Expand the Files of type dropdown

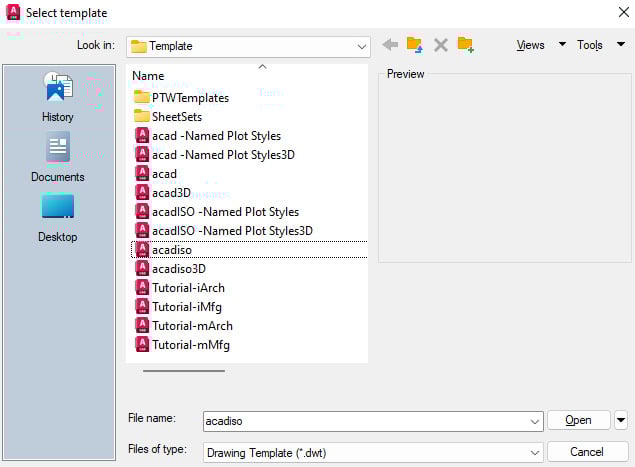[535, 452]
